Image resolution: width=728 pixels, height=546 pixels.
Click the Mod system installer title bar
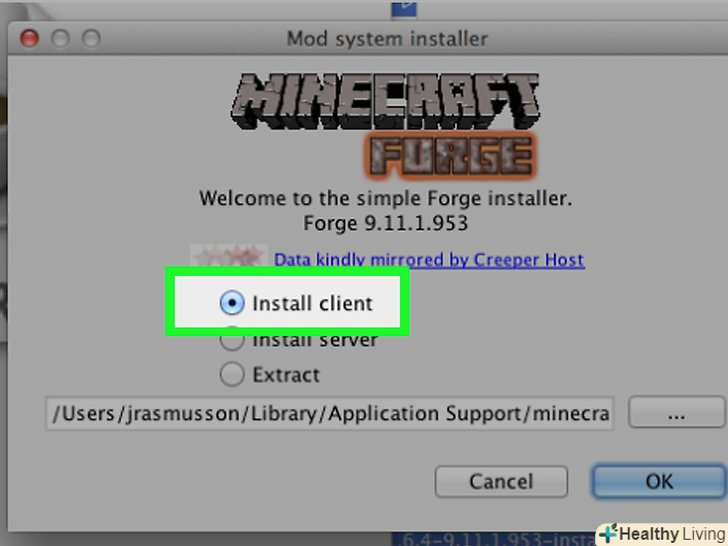point(387,39)
